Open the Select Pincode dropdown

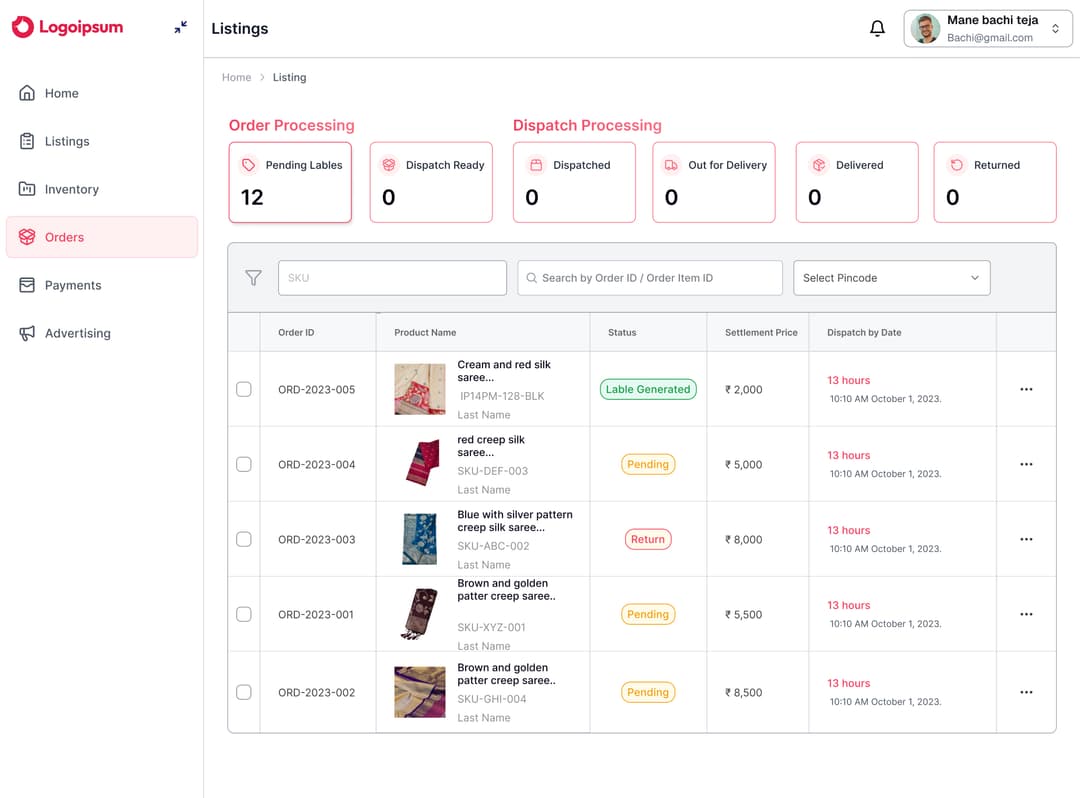click(x=890, y=277)
